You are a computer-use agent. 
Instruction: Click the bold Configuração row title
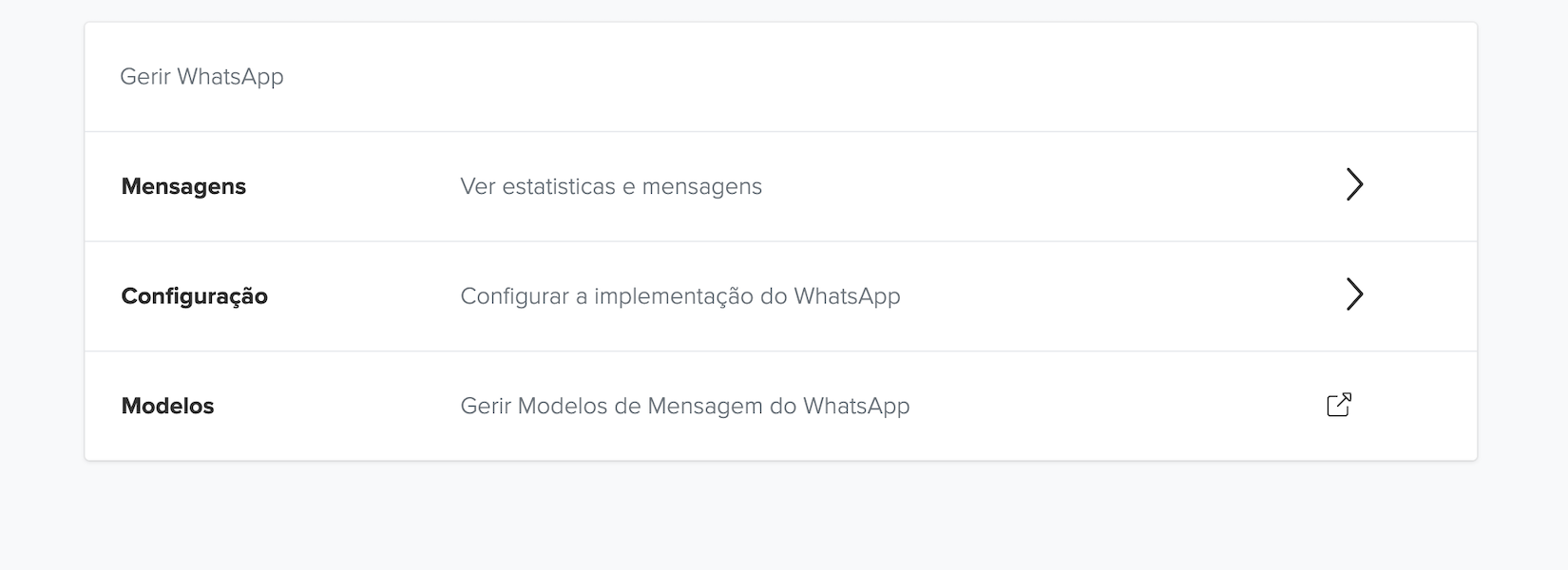pos(194,296)
